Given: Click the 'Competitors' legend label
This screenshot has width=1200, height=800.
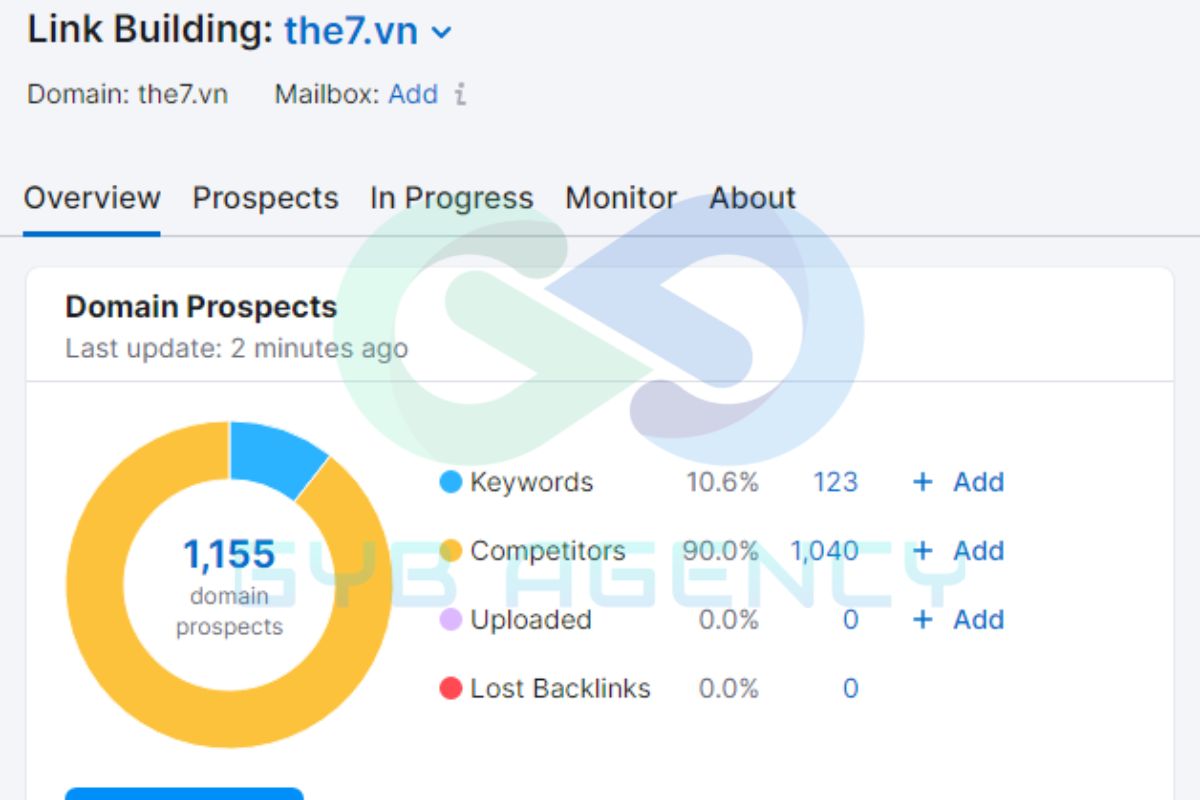Looking at the screenshot, I should (548, 551).
